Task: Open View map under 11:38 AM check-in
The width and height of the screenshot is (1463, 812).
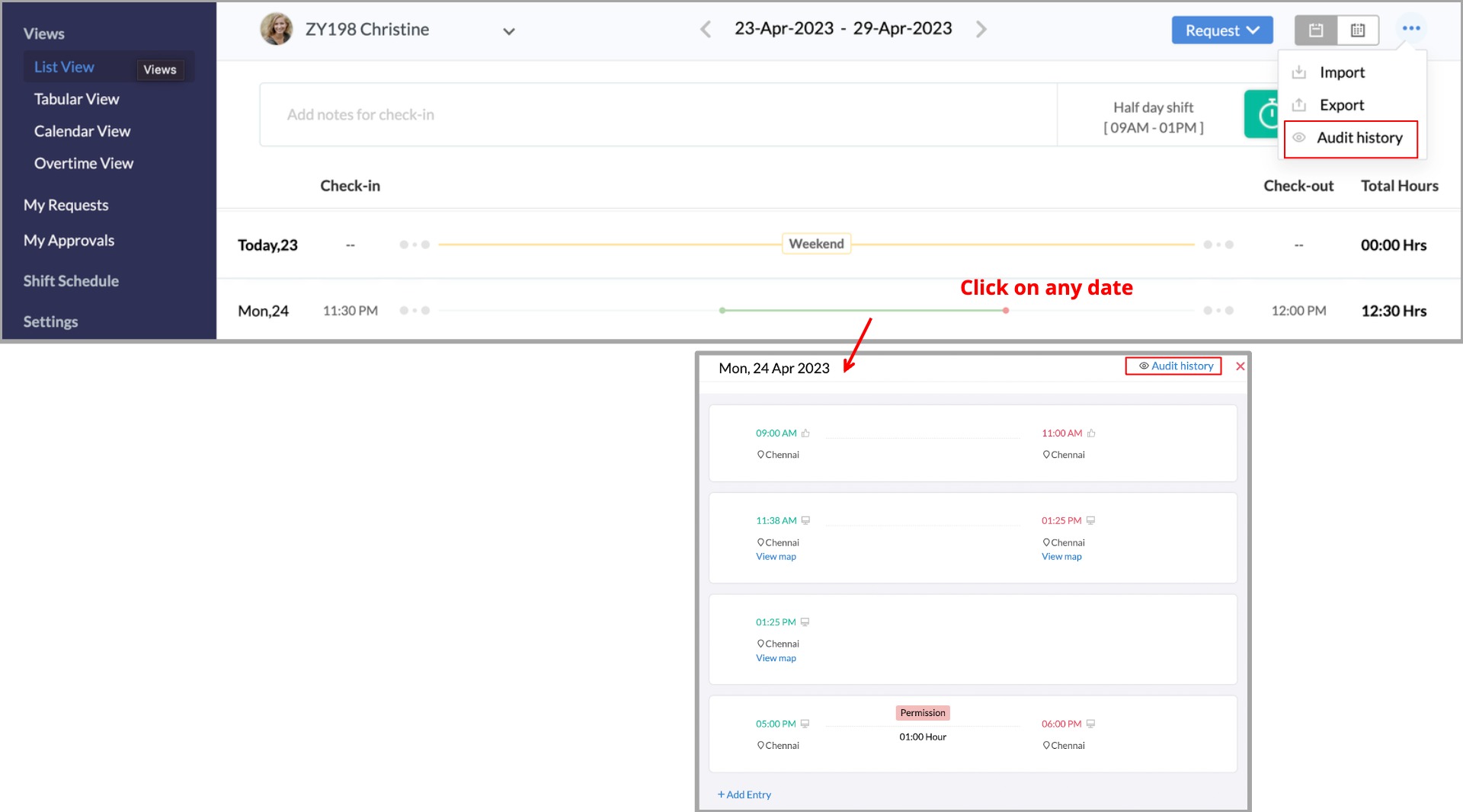Action: [x=776, y=557]
